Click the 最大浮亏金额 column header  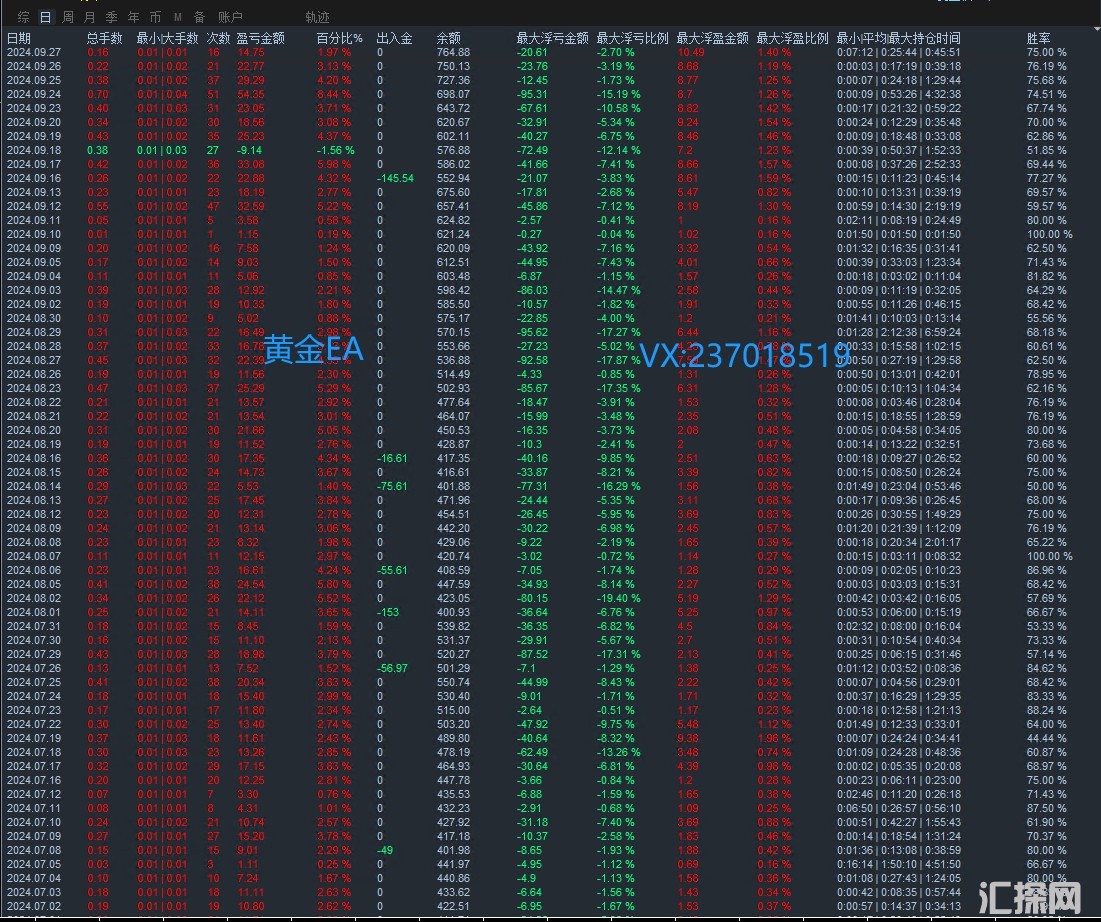tap(553, 38)
